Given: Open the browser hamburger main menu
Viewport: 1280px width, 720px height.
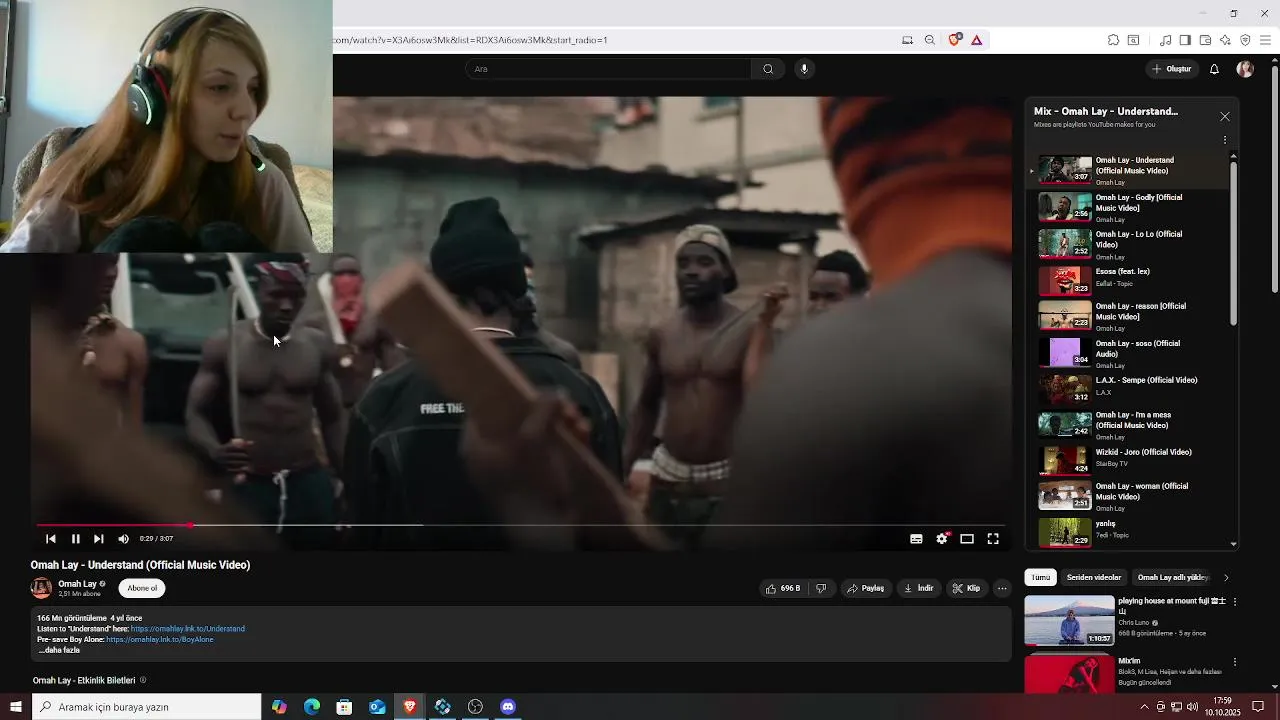Looking at the screenshot, I should [1265, 40].
